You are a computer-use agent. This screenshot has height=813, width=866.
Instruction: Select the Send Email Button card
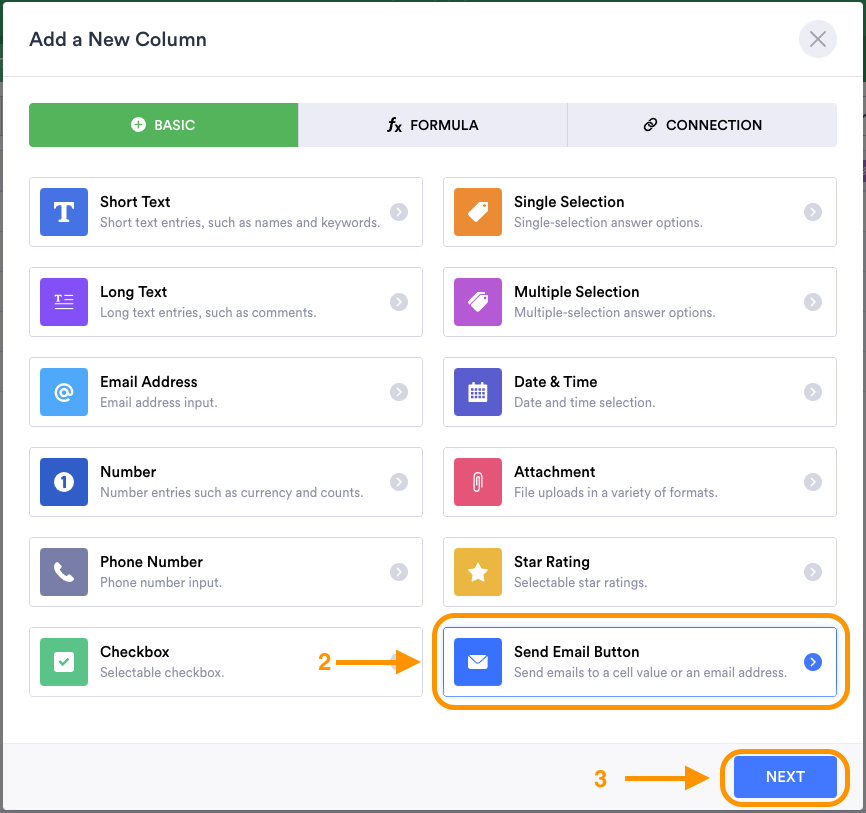point(640,662)
